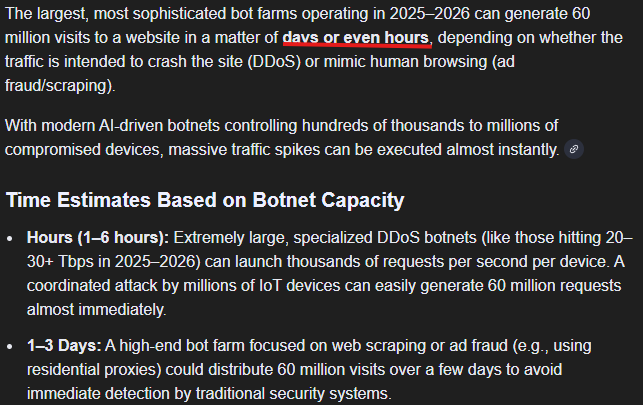
Task: Click the phrase 'residential proxies' in second bullet
Action: [x=94, y=370]
